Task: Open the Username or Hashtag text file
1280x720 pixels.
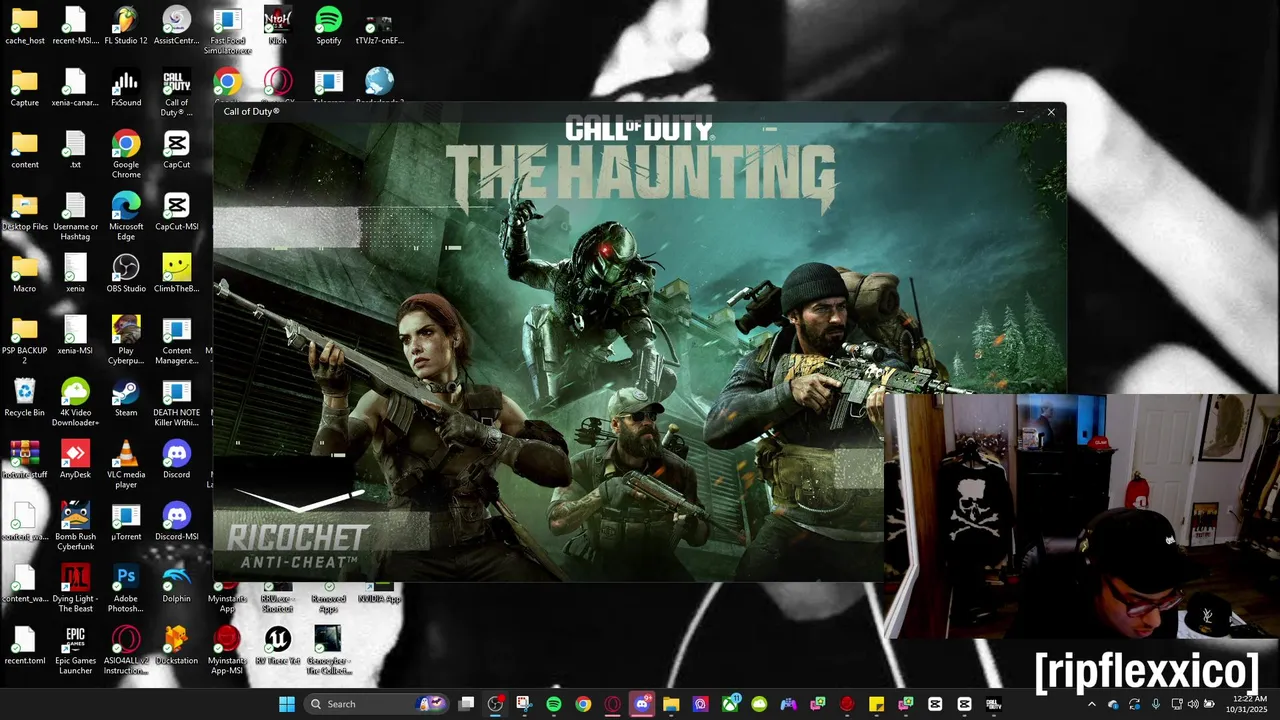Action: (x=75, y=218)
